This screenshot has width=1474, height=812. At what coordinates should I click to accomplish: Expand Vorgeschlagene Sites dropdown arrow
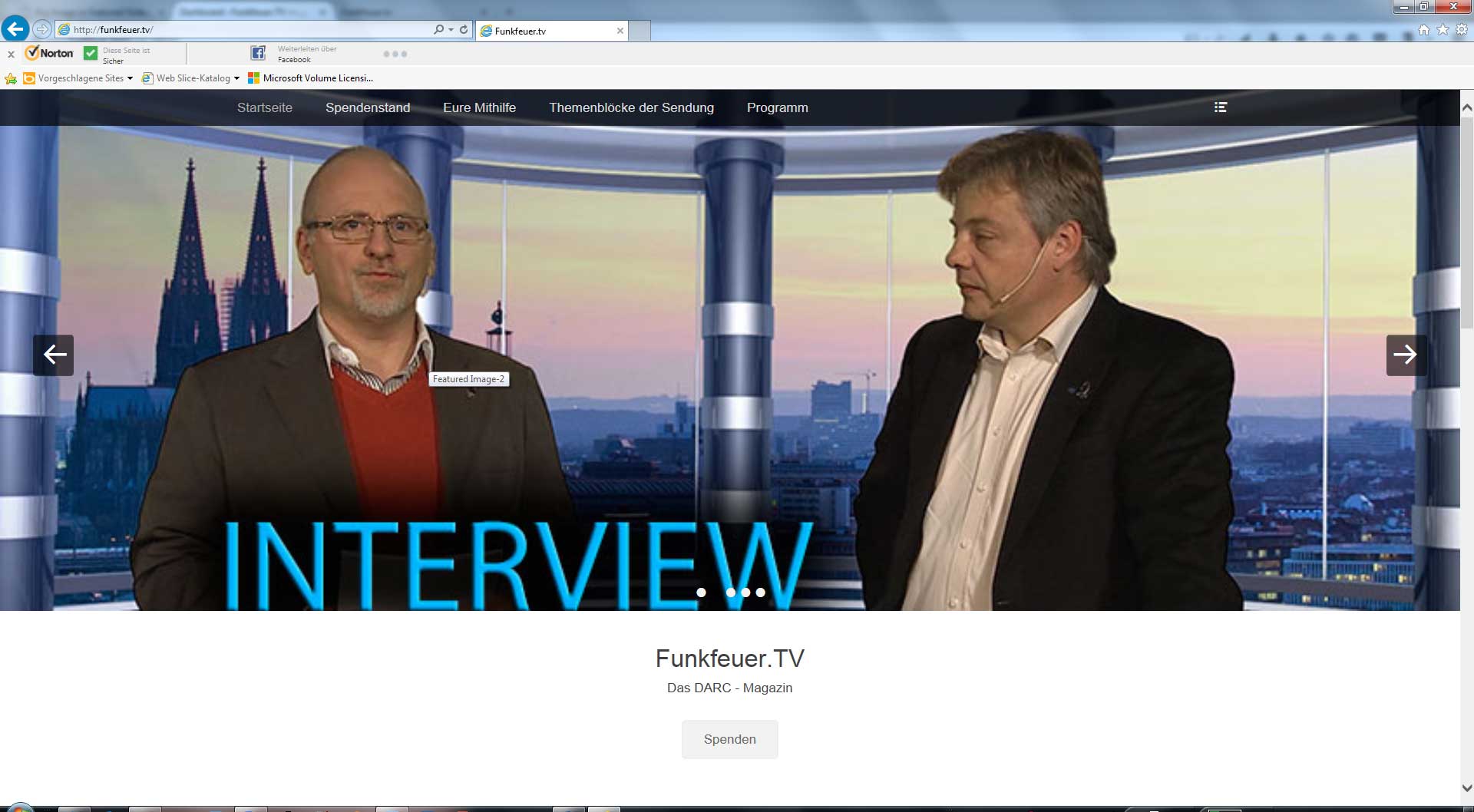[130, 78]
